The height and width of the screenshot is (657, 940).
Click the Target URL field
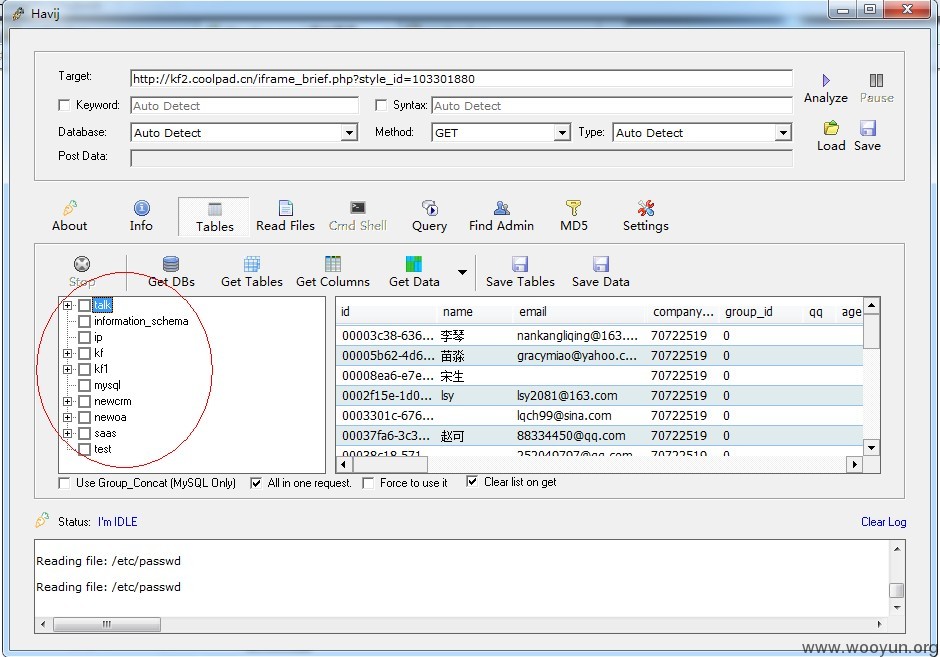461,79
